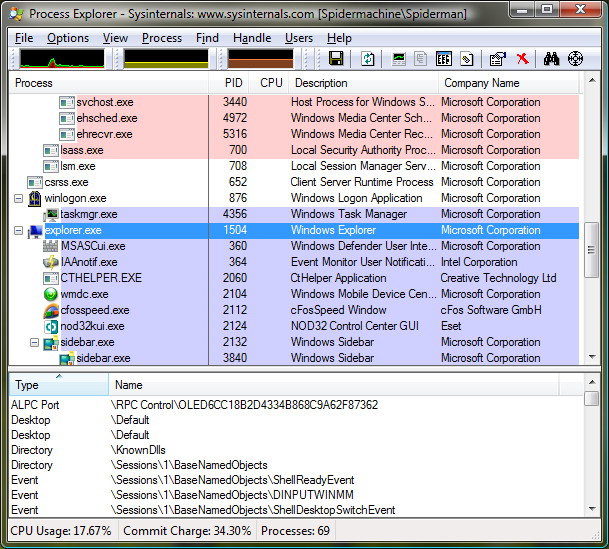Click the explorer.exe computer icon
The image size is (609, 549).
coord(35,231)
